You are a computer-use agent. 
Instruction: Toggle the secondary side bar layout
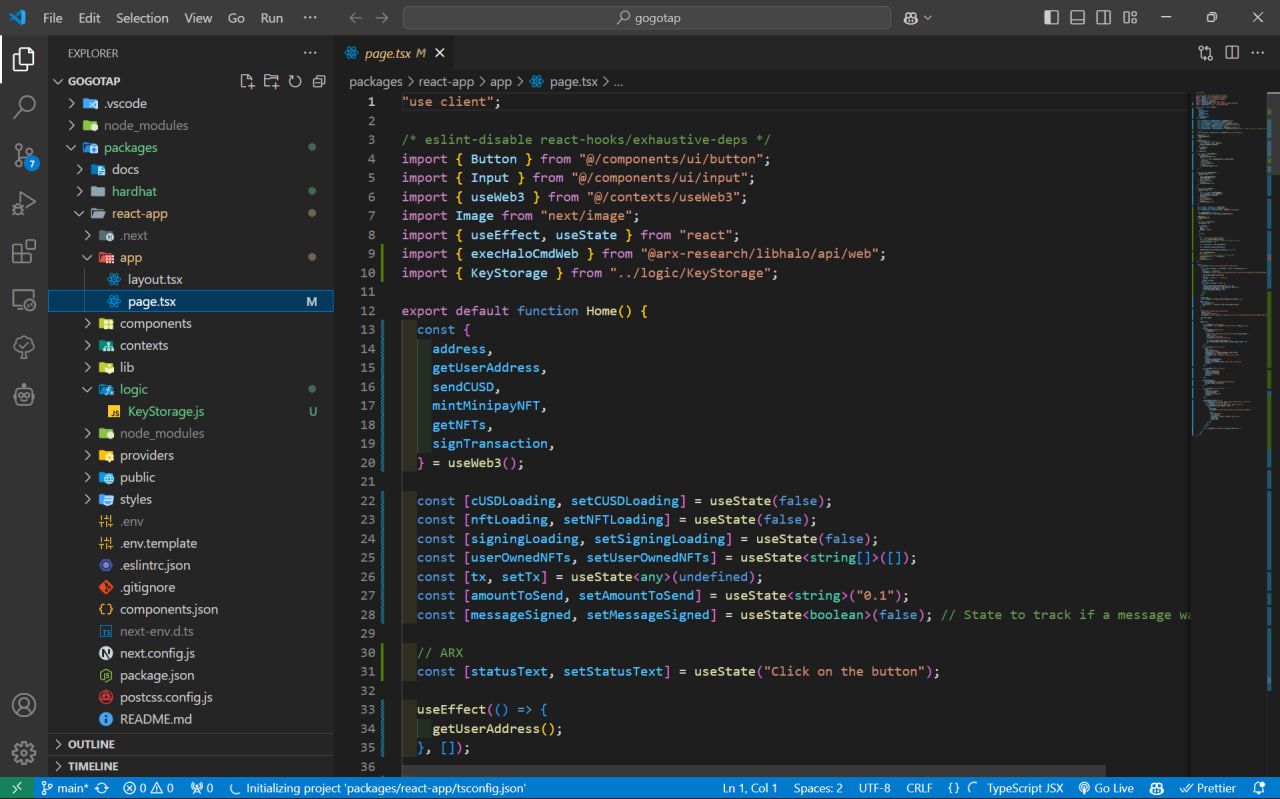pyautogui.click(x=1103, y=18)
